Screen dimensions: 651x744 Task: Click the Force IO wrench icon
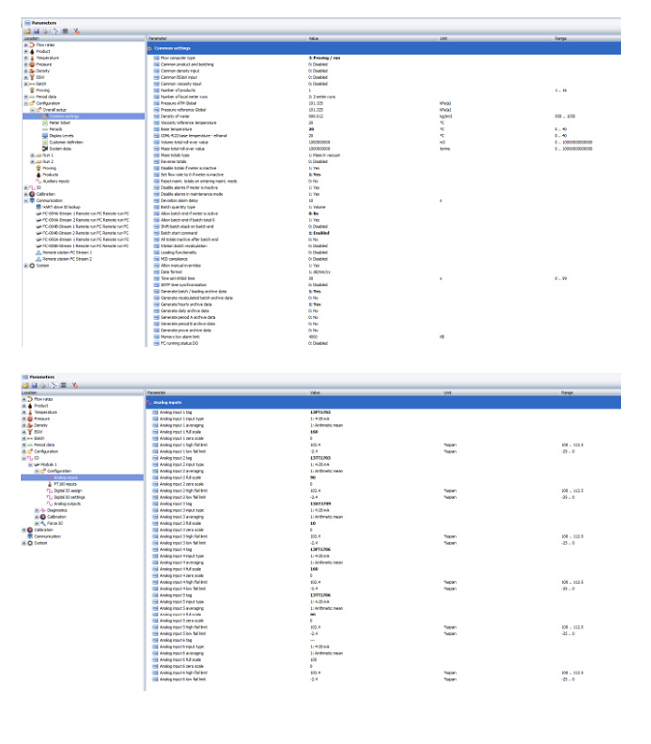coord(43,523)
